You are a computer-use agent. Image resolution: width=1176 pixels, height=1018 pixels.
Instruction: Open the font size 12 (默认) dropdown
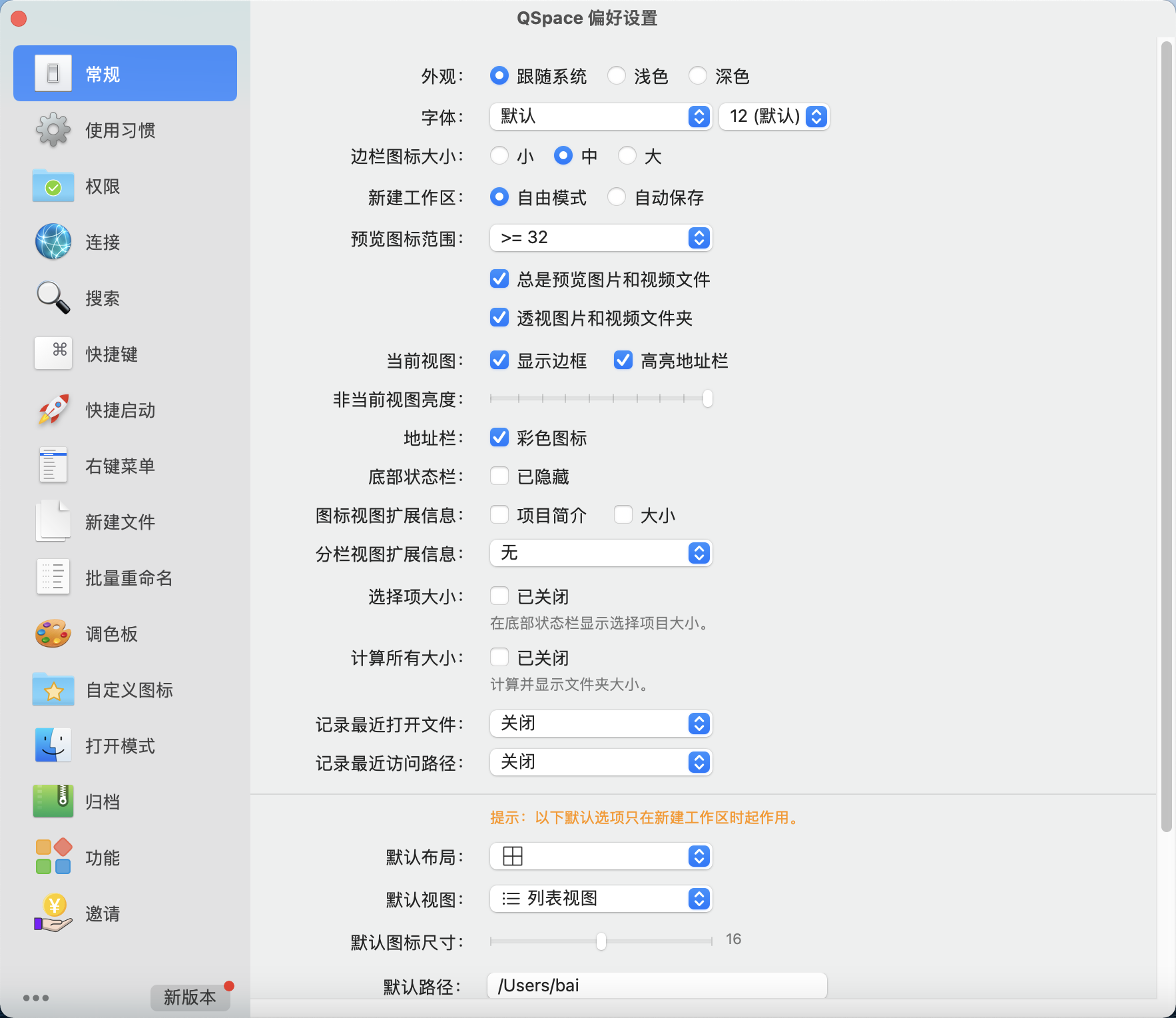coord(774,117)
